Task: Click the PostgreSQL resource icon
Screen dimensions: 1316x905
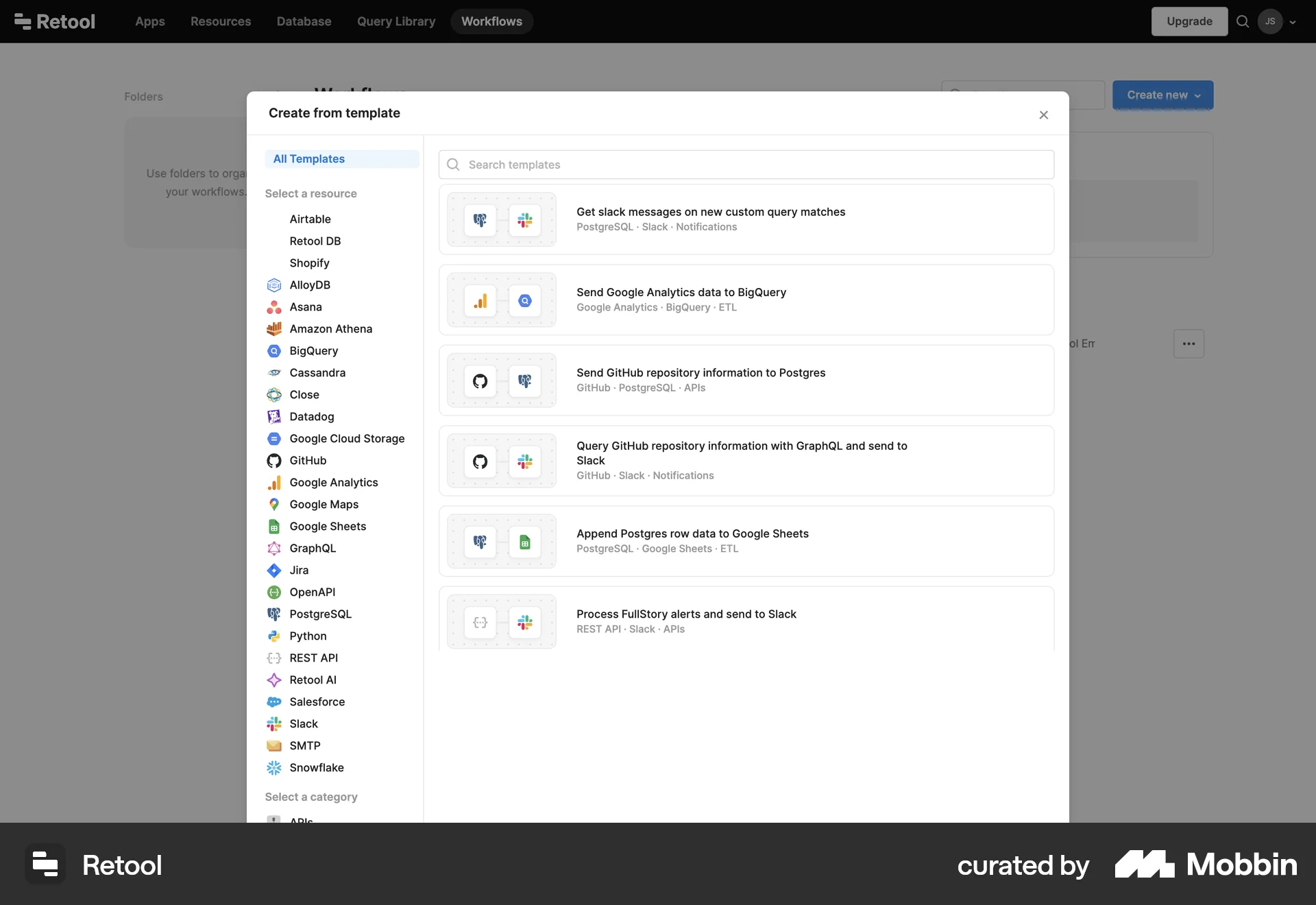Action: point(274,614)
